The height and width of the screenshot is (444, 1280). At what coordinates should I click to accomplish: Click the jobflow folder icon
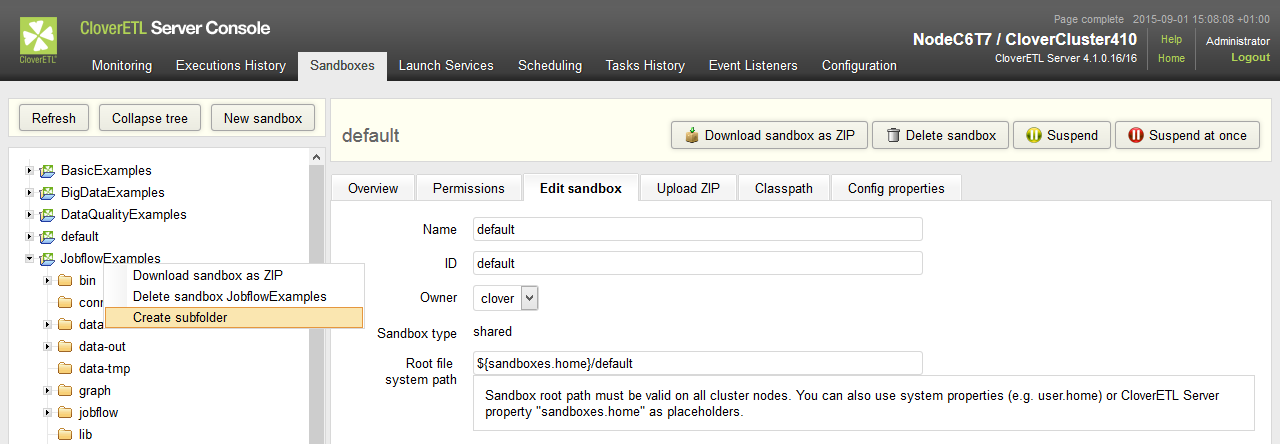[x=66, y=413]
